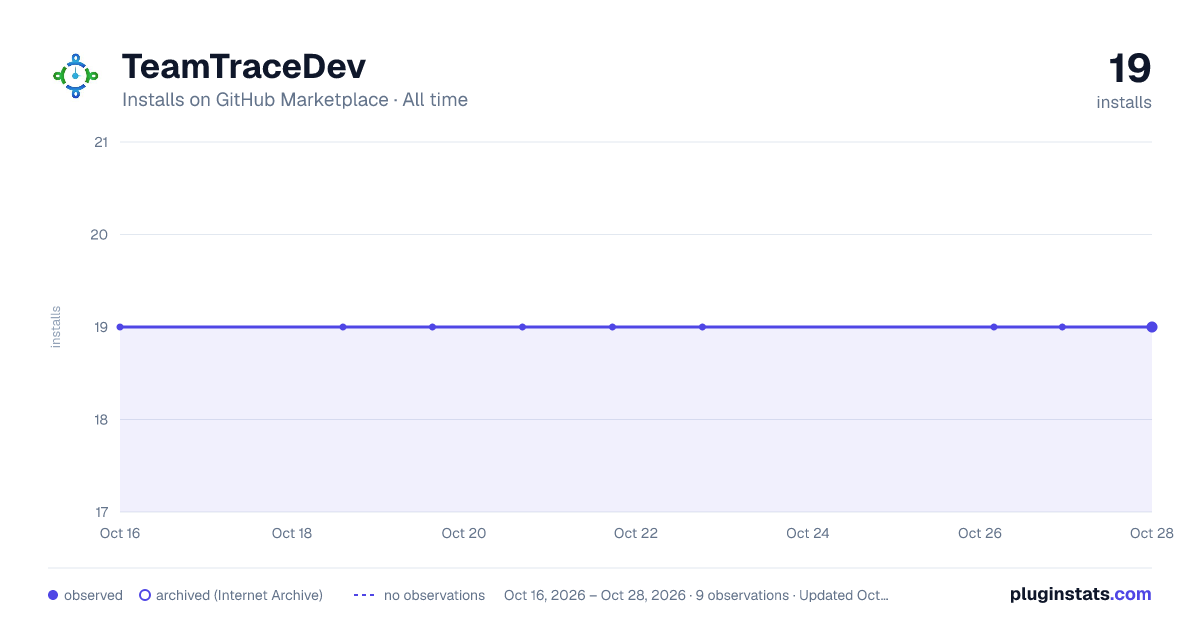Click the large final data point at Oct 28
This screenshot has height=630, width=1200.
click(1152, 327)
